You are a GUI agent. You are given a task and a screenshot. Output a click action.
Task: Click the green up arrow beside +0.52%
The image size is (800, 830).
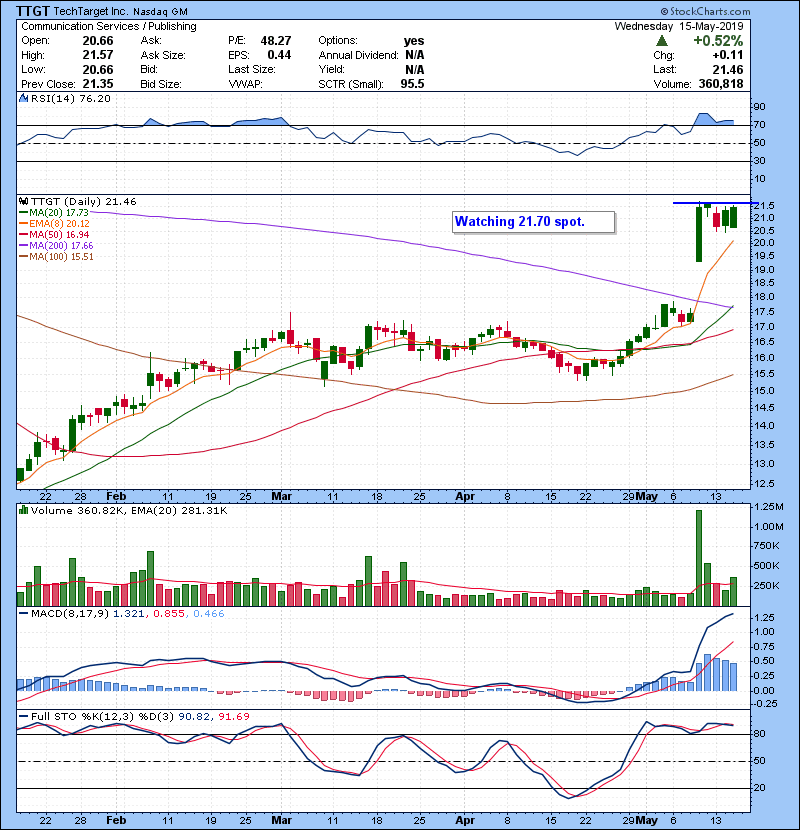pyautogui.click(x=662, y=41)
